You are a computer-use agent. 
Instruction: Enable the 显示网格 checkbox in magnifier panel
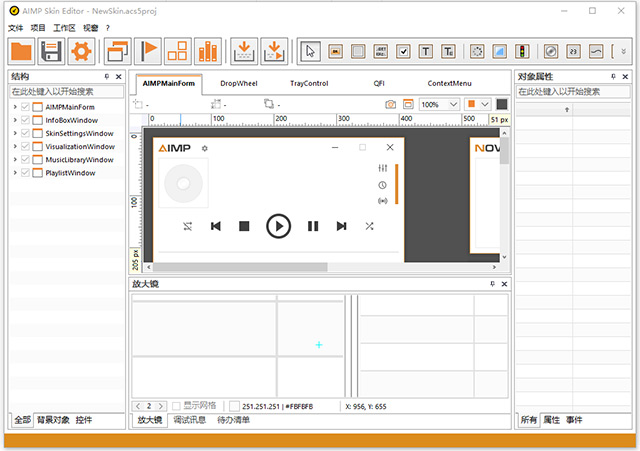176,406
